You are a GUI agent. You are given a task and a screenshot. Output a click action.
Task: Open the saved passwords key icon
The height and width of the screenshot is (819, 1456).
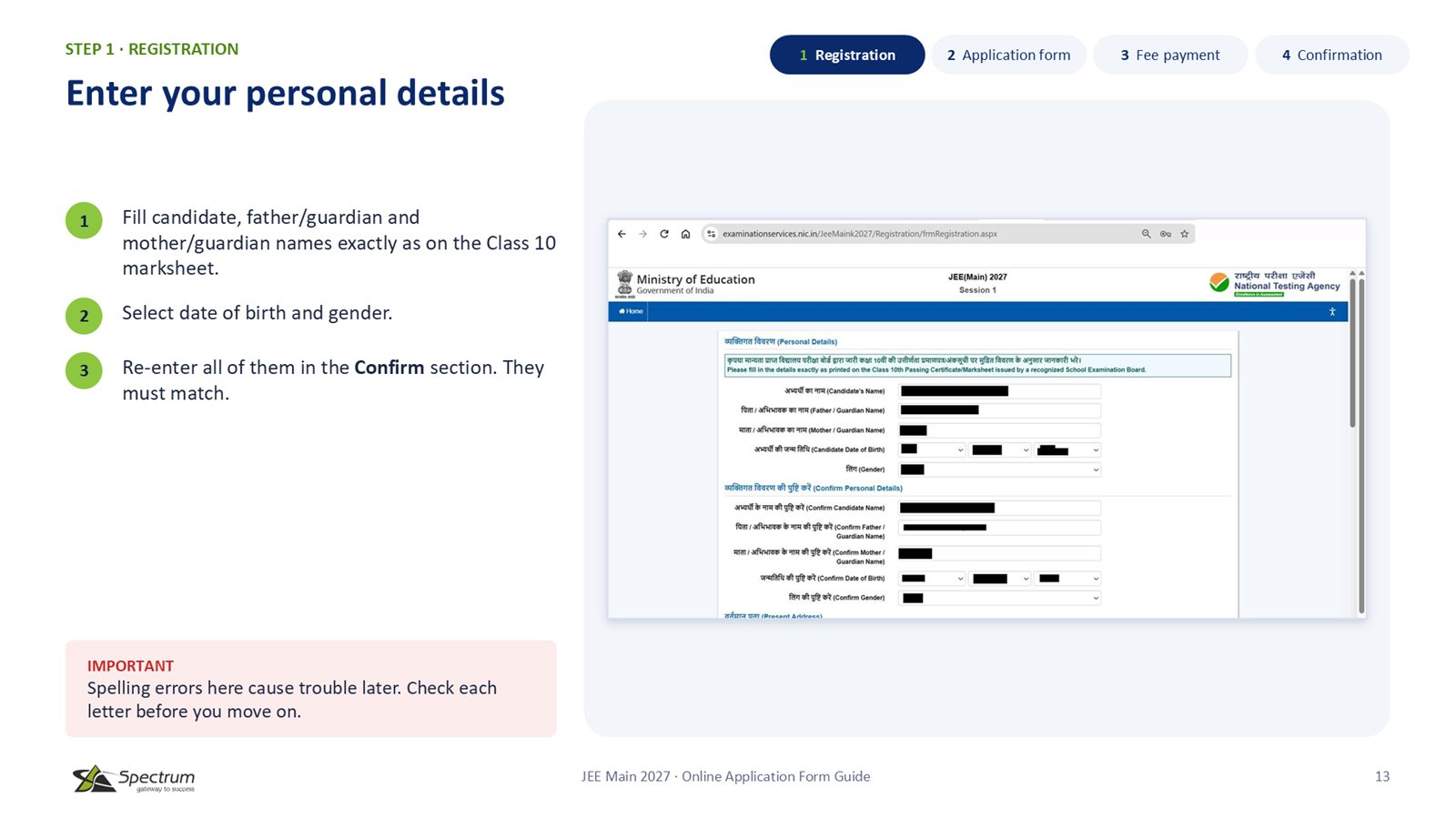1166,234
